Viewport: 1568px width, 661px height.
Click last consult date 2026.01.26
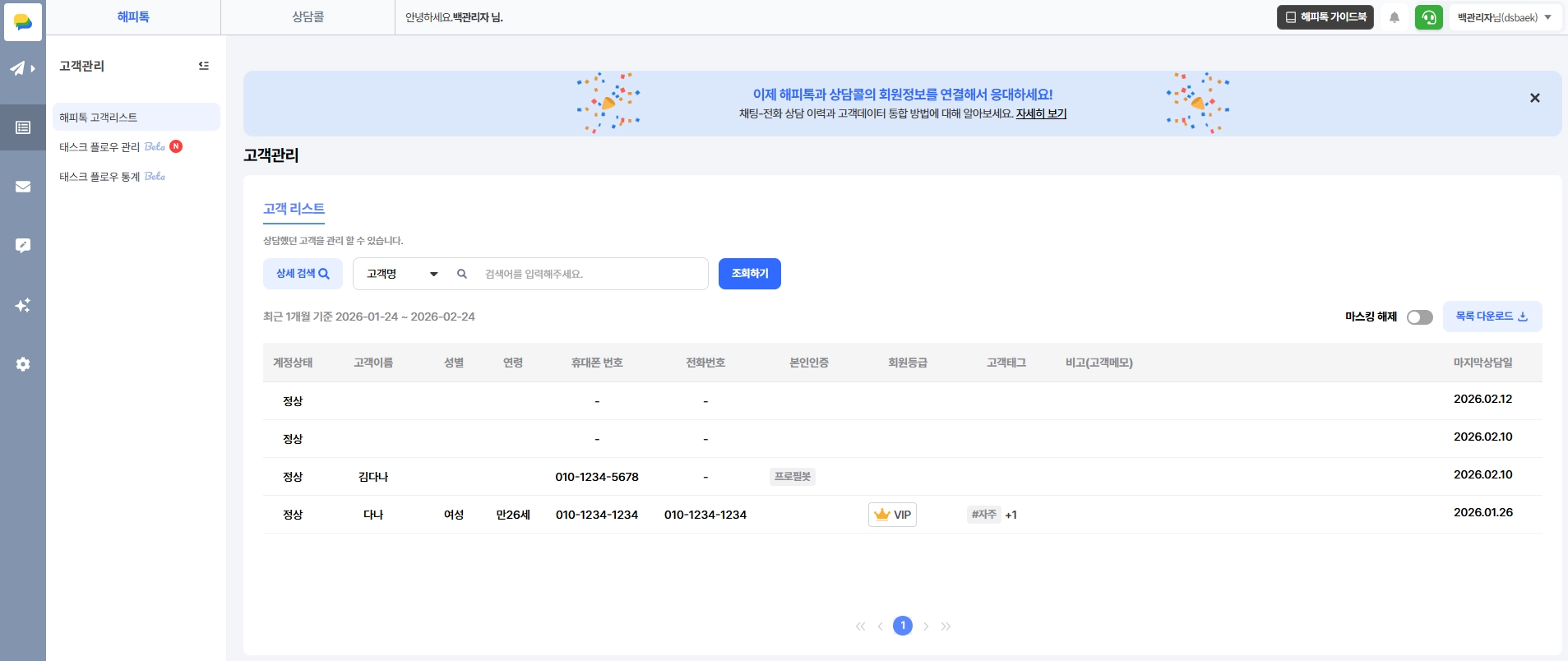pos(1483,512)
